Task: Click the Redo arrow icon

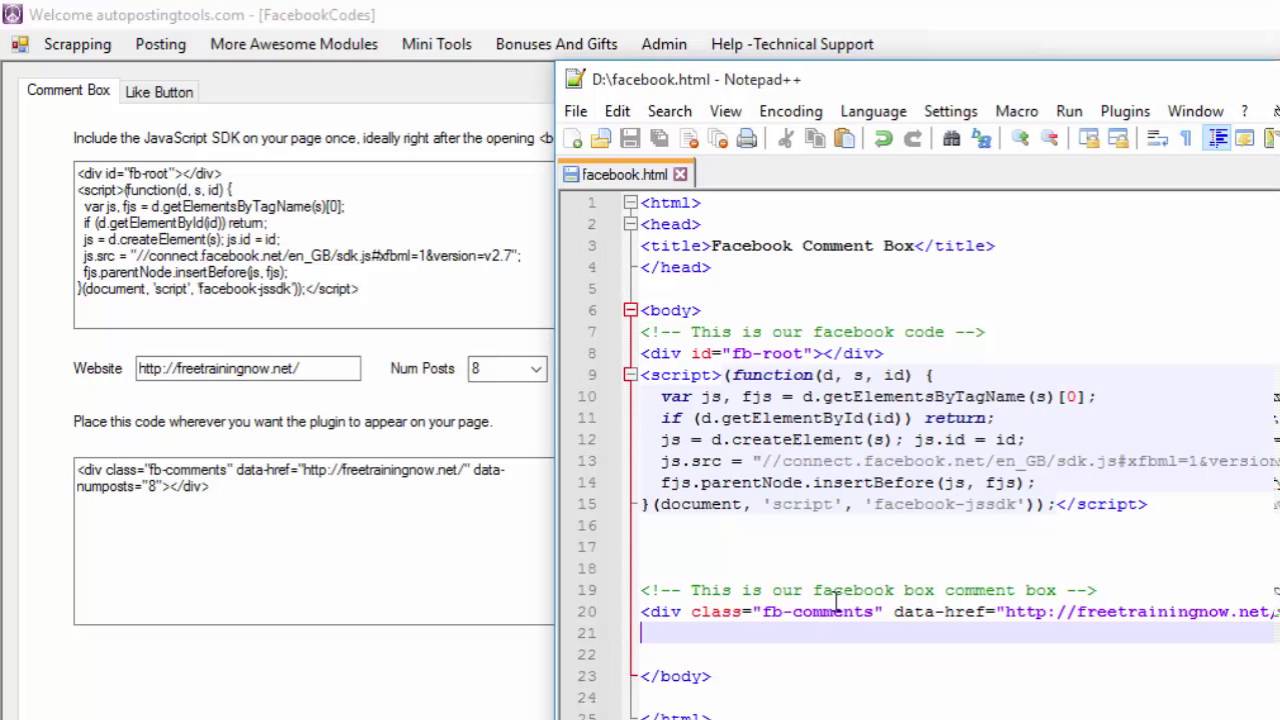Action: point(912,139)
